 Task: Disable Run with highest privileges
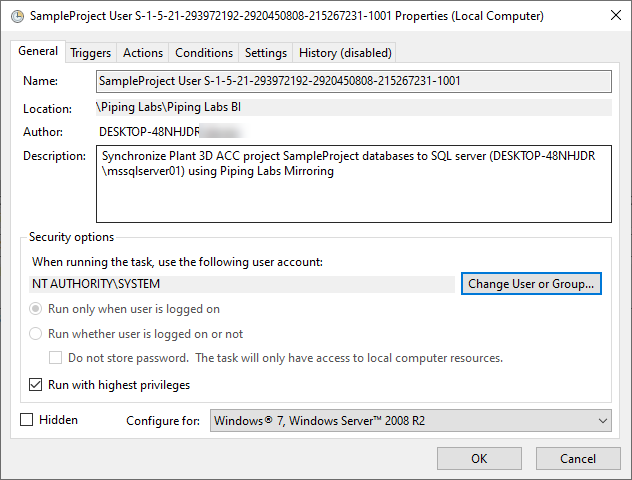36,385
